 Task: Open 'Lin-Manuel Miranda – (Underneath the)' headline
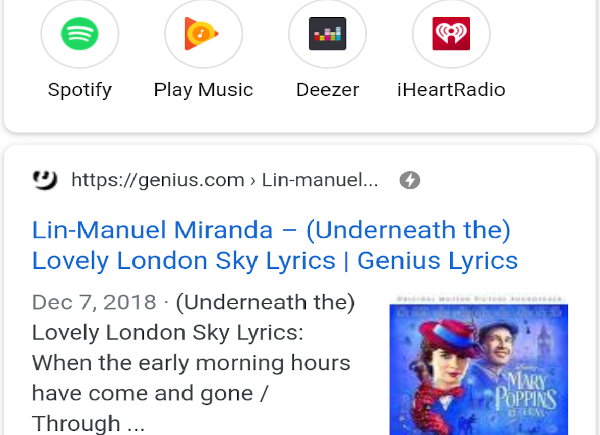[271, 231]
